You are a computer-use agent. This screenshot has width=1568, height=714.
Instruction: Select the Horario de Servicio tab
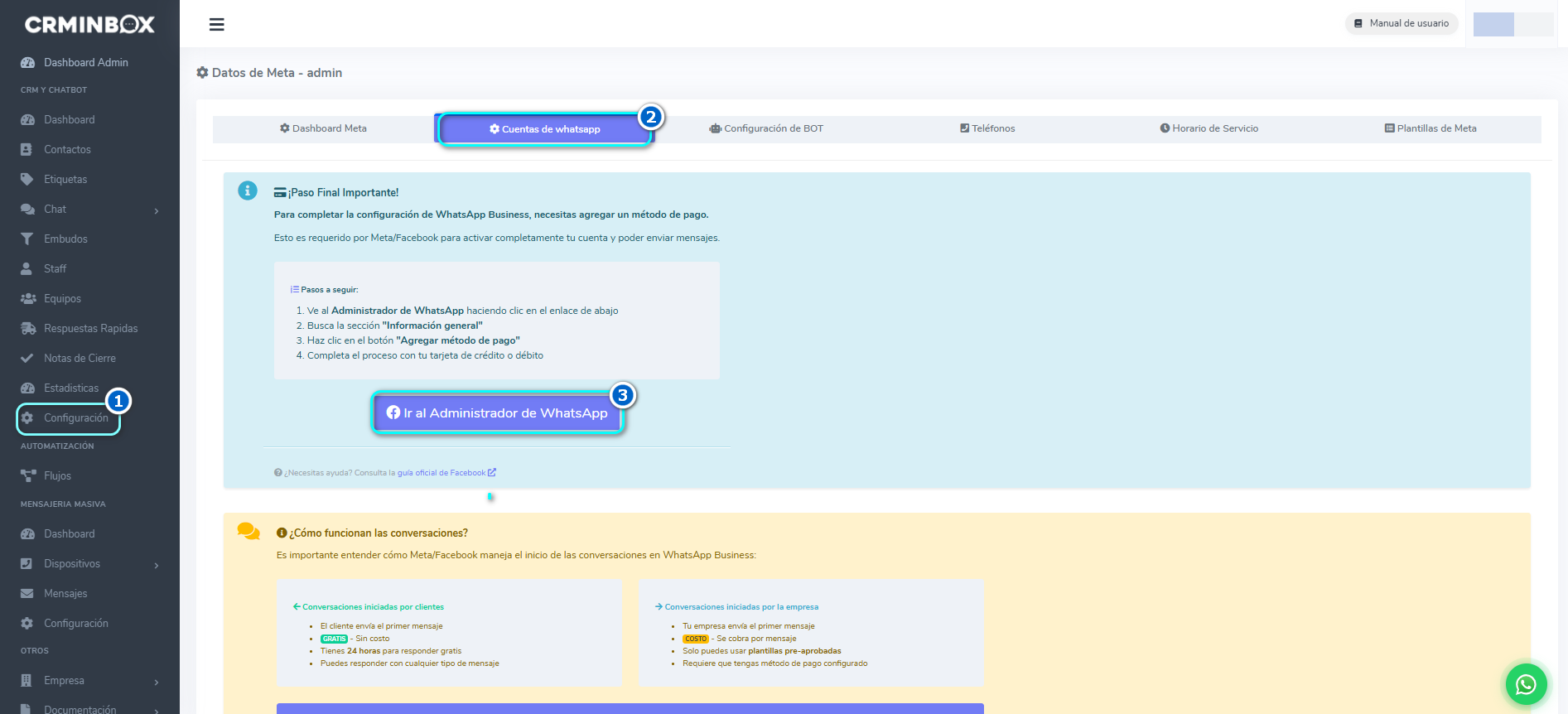[1209, 128]
